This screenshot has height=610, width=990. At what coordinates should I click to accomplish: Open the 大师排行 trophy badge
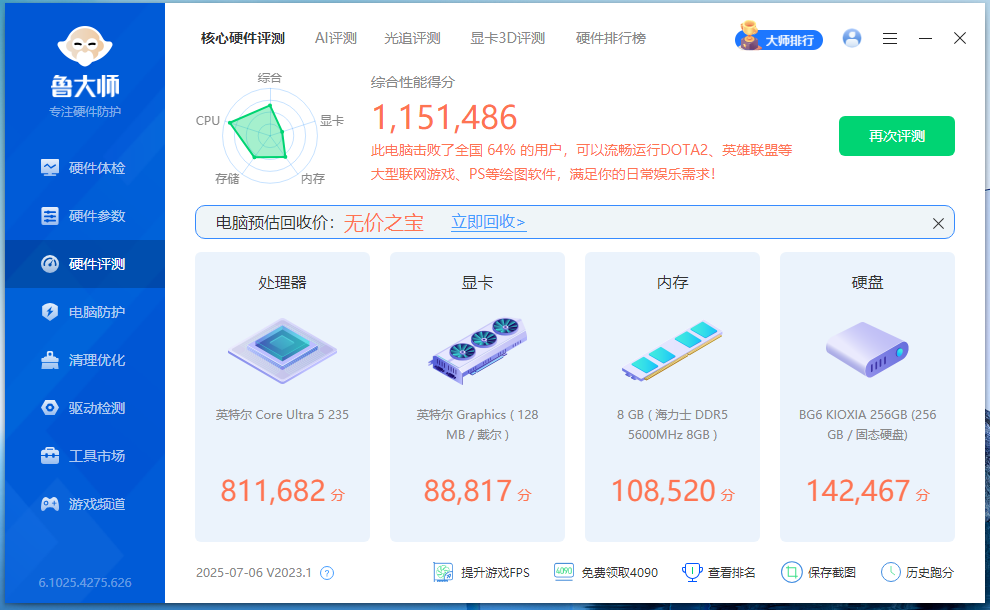point(778,38)
